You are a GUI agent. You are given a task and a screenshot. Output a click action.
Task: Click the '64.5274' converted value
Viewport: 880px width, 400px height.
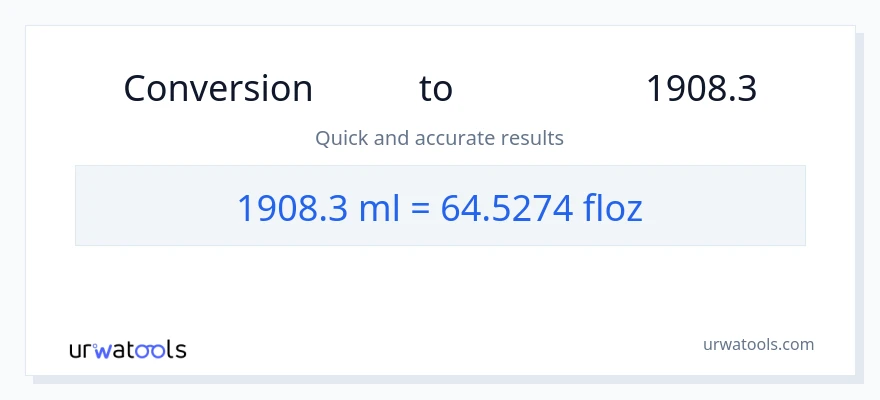(509, 208)
